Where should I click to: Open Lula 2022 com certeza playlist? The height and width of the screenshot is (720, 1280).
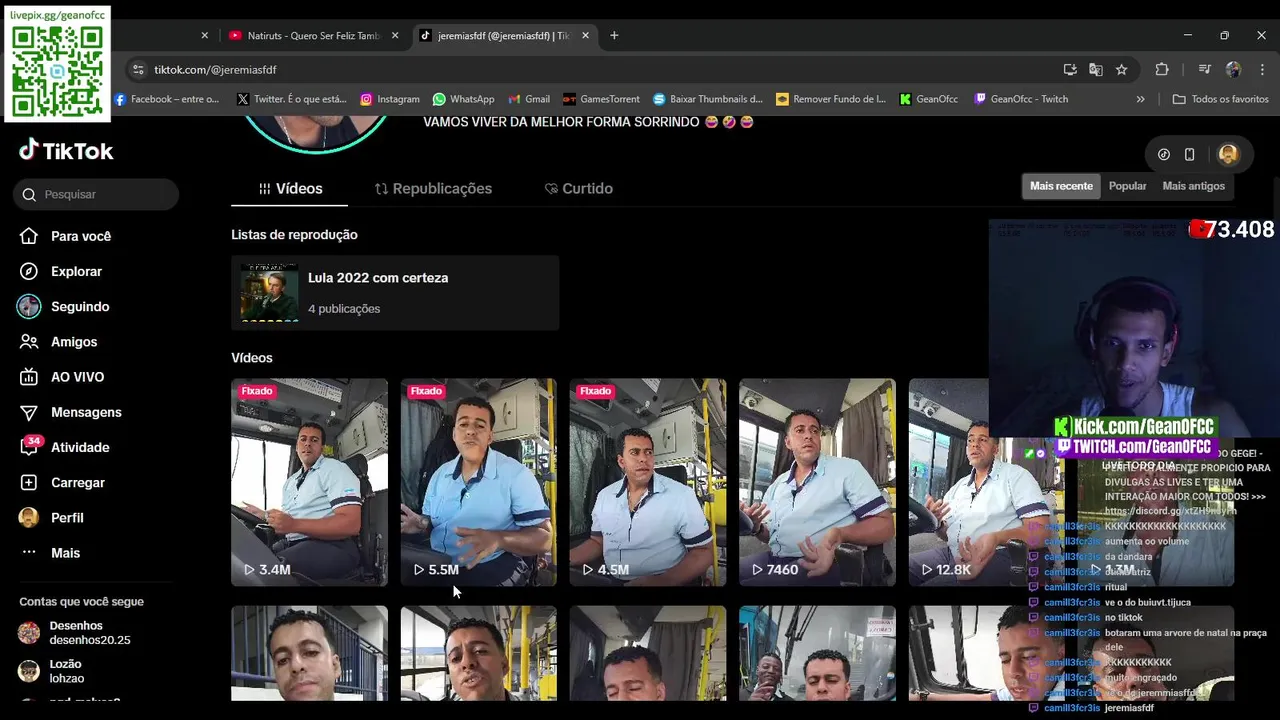pos(395,292)
